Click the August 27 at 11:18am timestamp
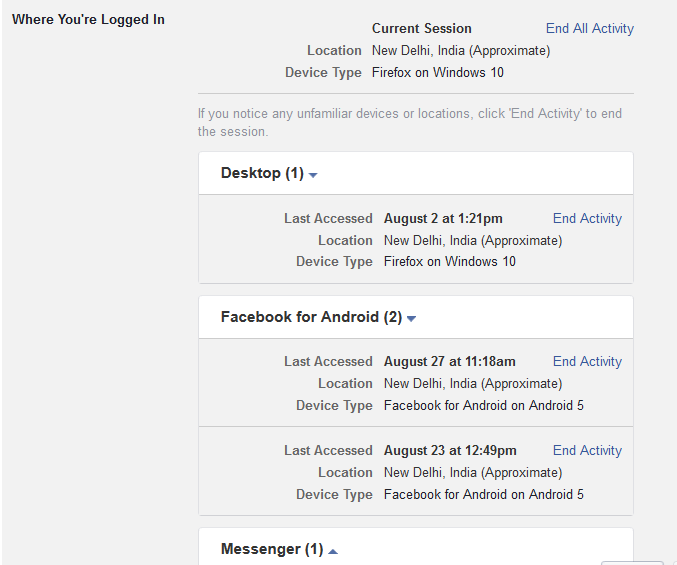This screenshot has height=565, width=677. (x=449, y=361)
